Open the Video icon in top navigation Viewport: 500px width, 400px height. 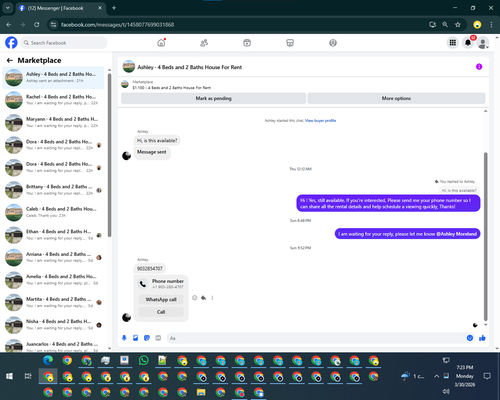point(247,43)
